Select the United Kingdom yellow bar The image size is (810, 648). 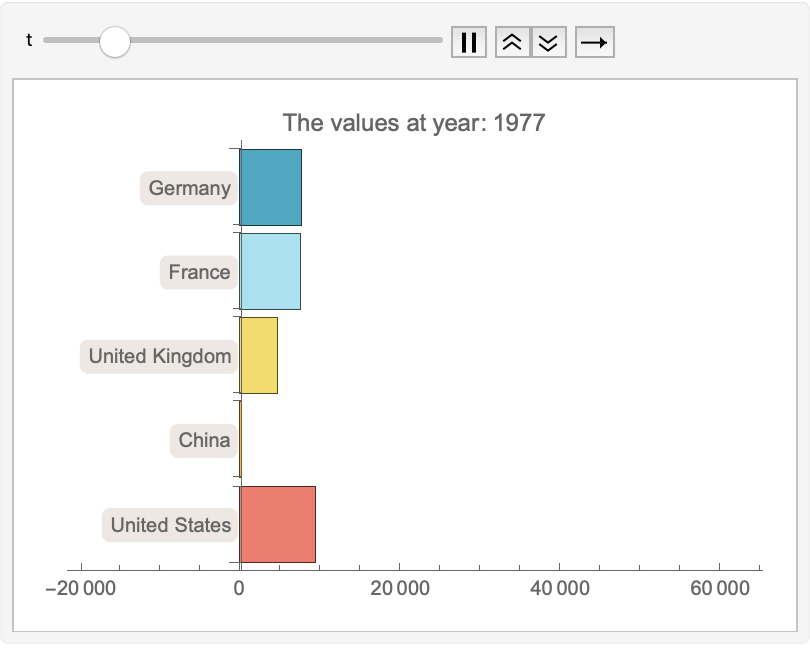point(258,355)
